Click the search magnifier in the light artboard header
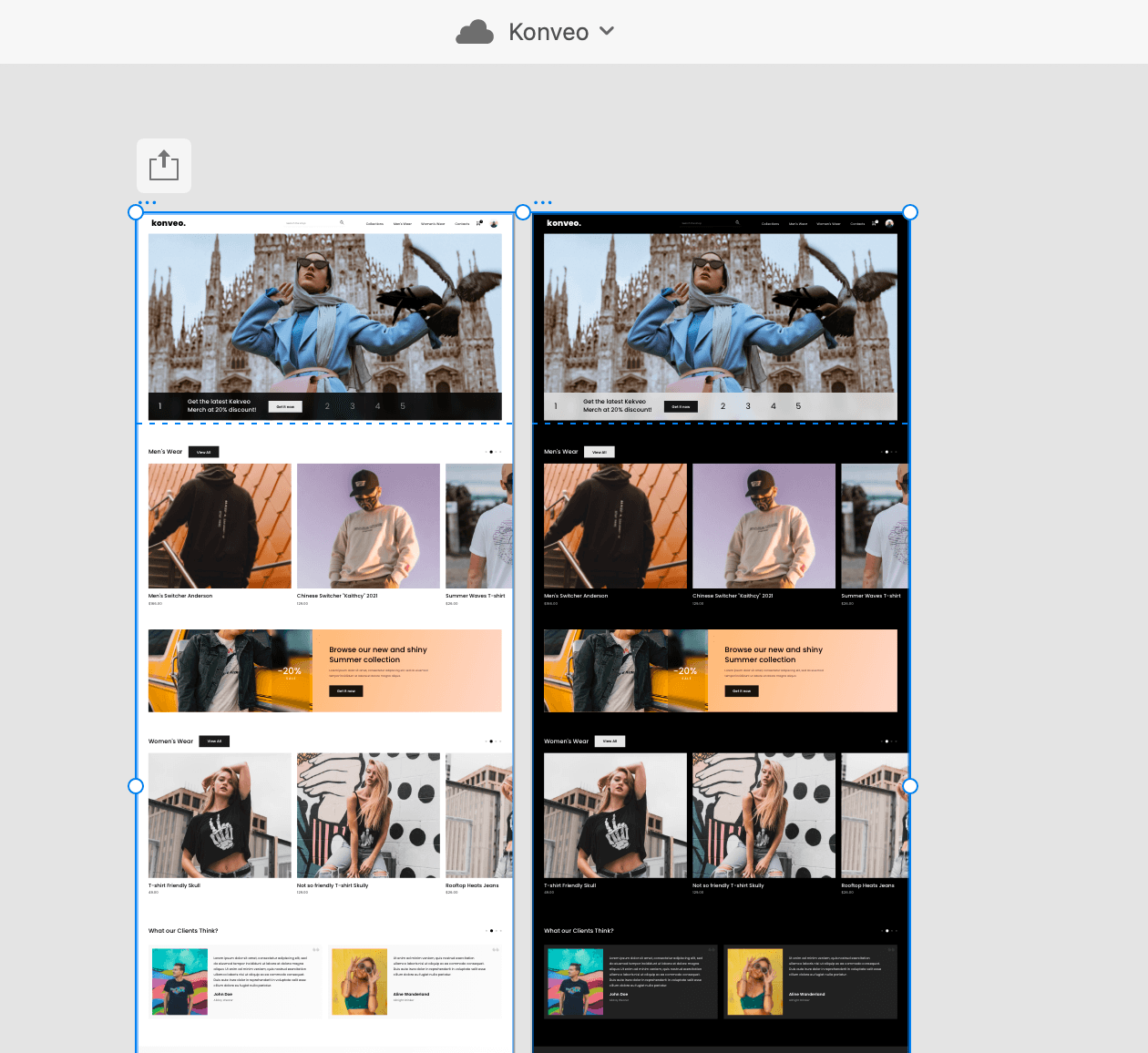The height and width of the screenshot is (1053, 1148). click(342, 222)
